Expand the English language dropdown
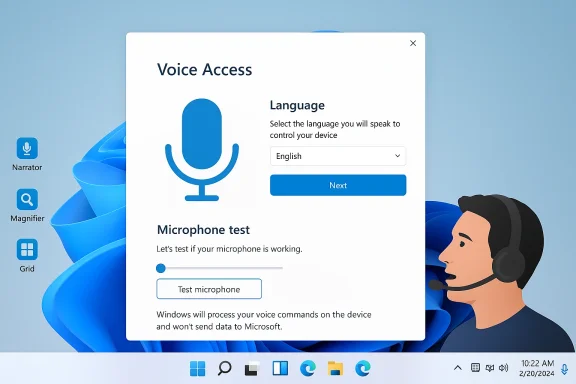This screenshot has height=384, width=576. coord(338,156)
